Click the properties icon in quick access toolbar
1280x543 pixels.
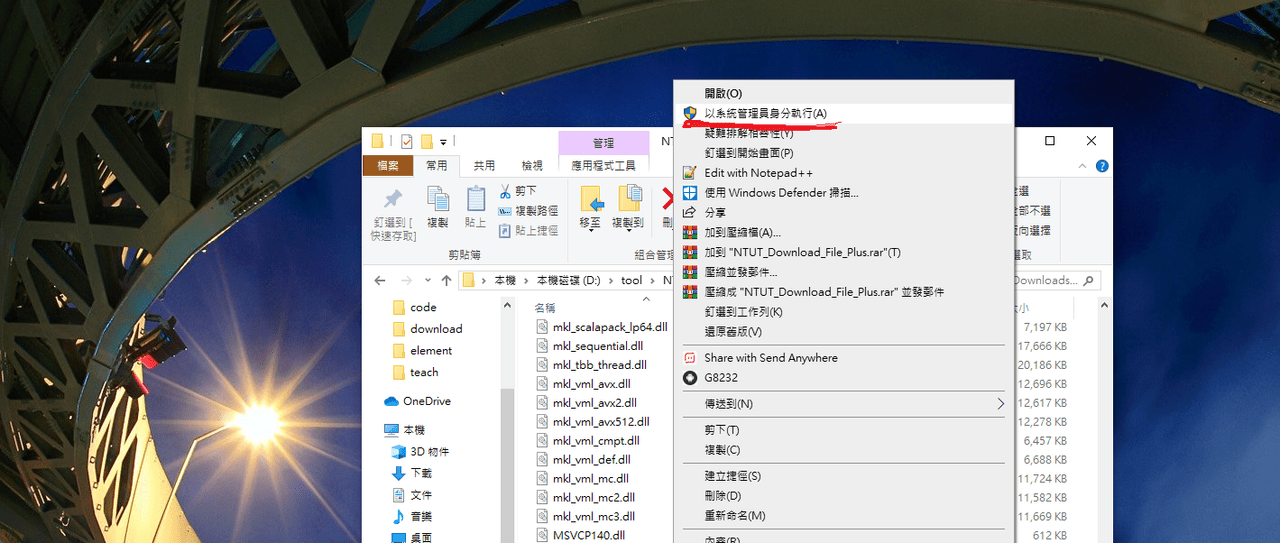[x=407, y=141]
